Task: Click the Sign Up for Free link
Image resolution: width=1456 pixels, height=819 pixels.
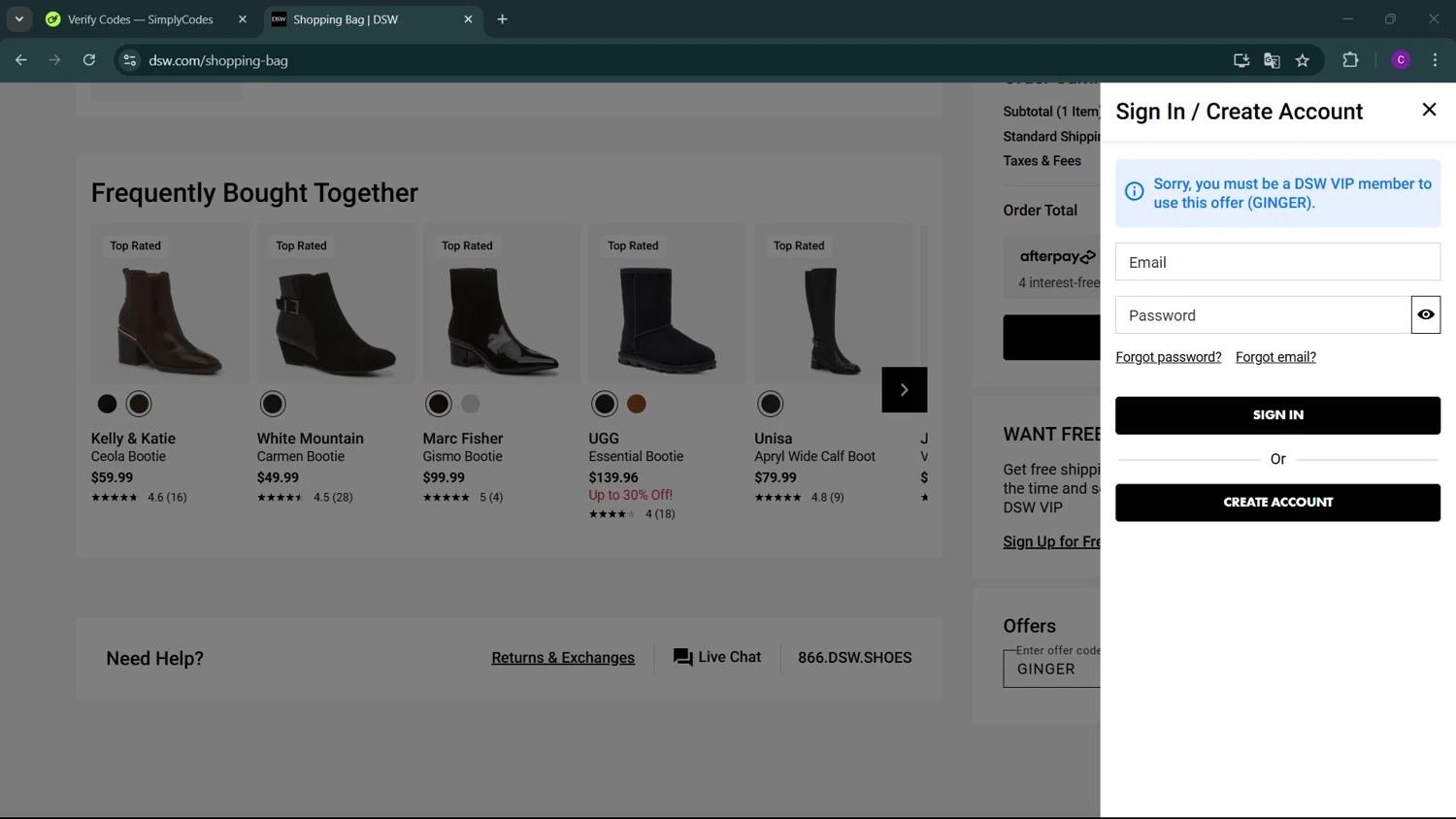Action: pyautogui.click(x=1052, y=541)
